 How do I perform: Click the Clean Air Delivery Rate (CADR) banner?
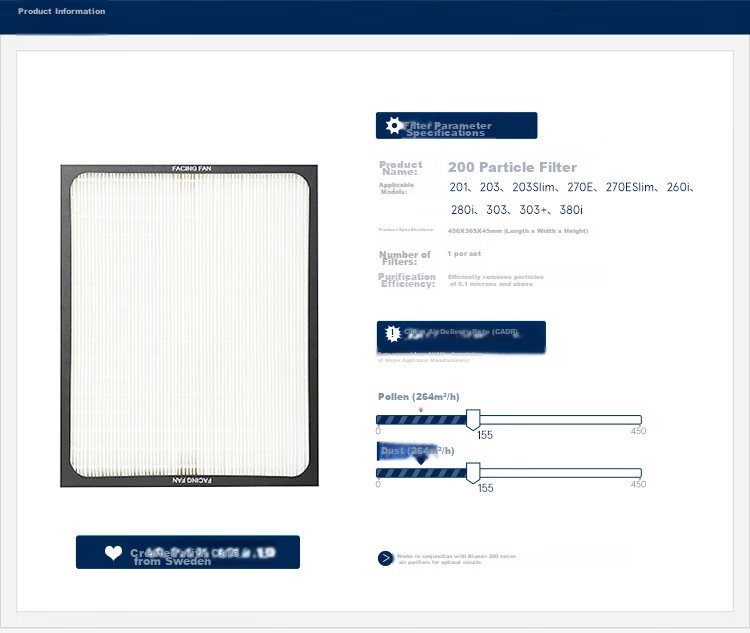[x=461, y=336]
